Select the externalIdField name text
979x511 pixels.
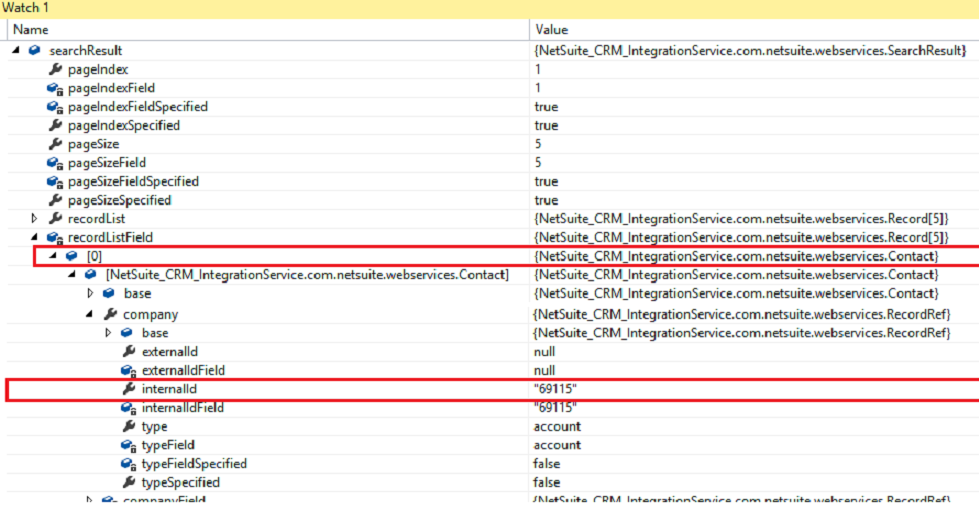click(183, 370)
